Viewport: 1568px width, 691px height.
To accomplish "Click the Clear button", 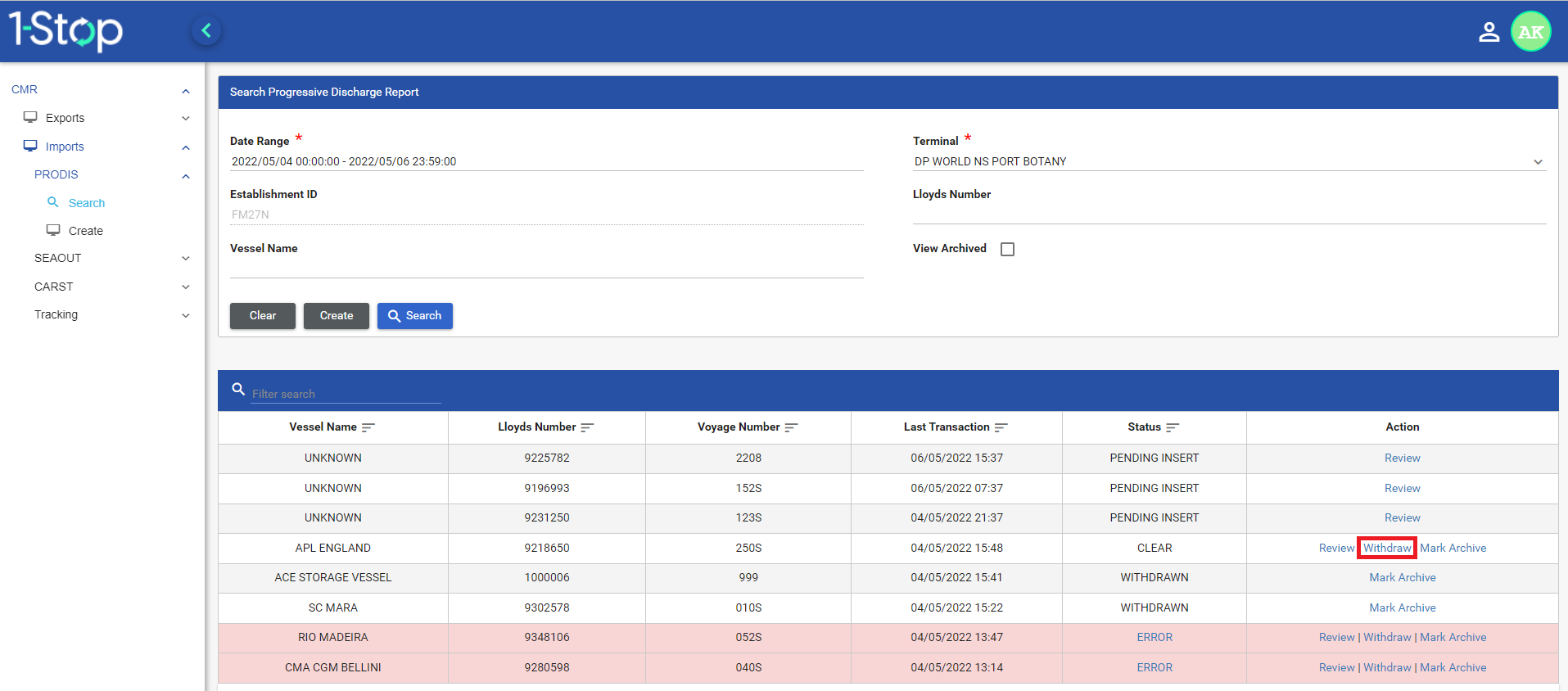I will pyautogui.click(x=262, y=316).
